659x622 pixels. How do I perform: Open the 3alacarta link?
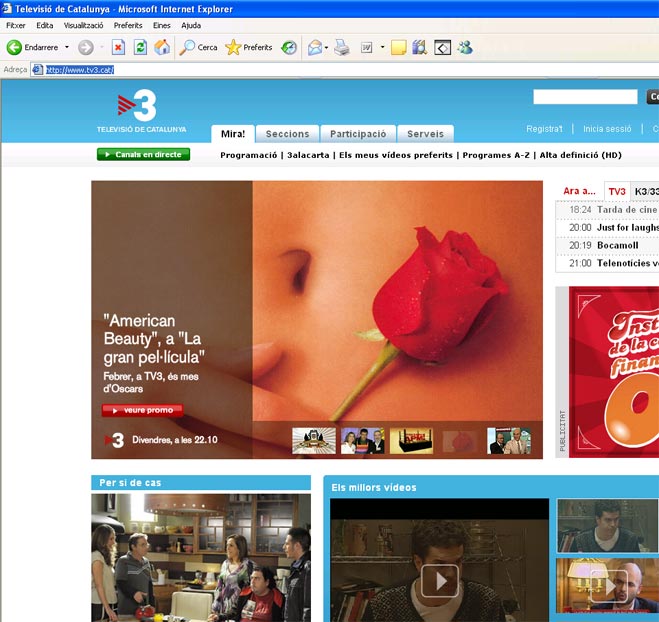pos(308,155)
